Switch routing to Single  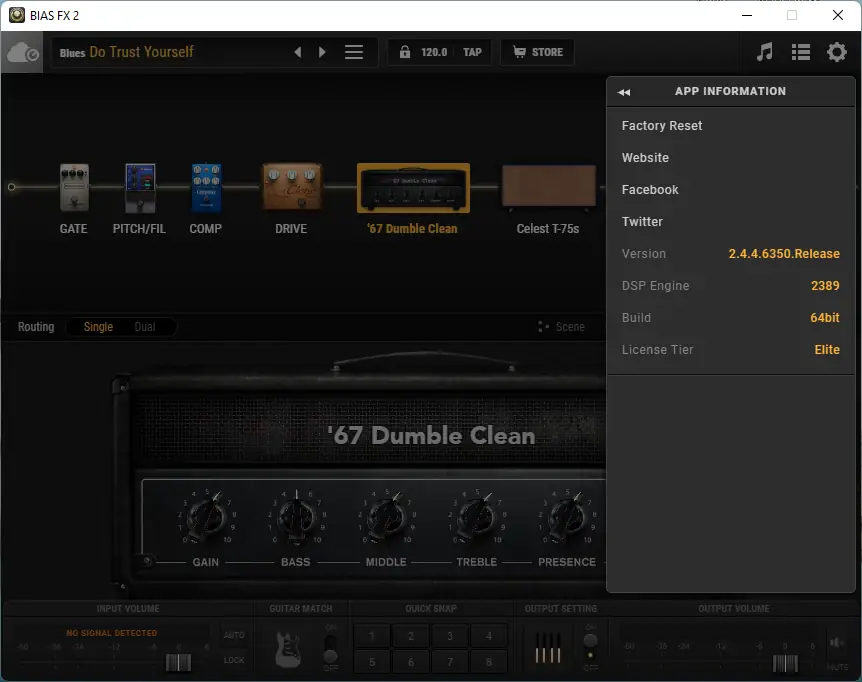click(98, 327)
